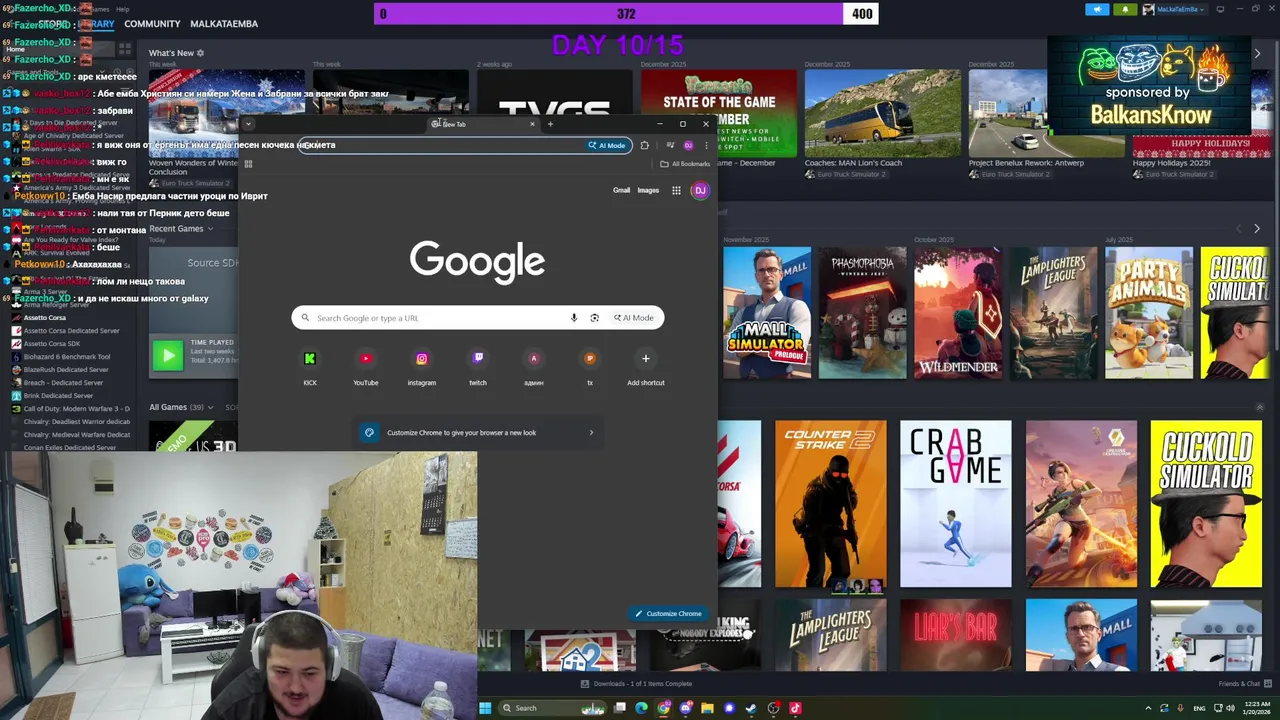This screenshot has width=1280, height=720.
Task: Open a new Chrome tab with plus
Action: (x=550, y=124)
